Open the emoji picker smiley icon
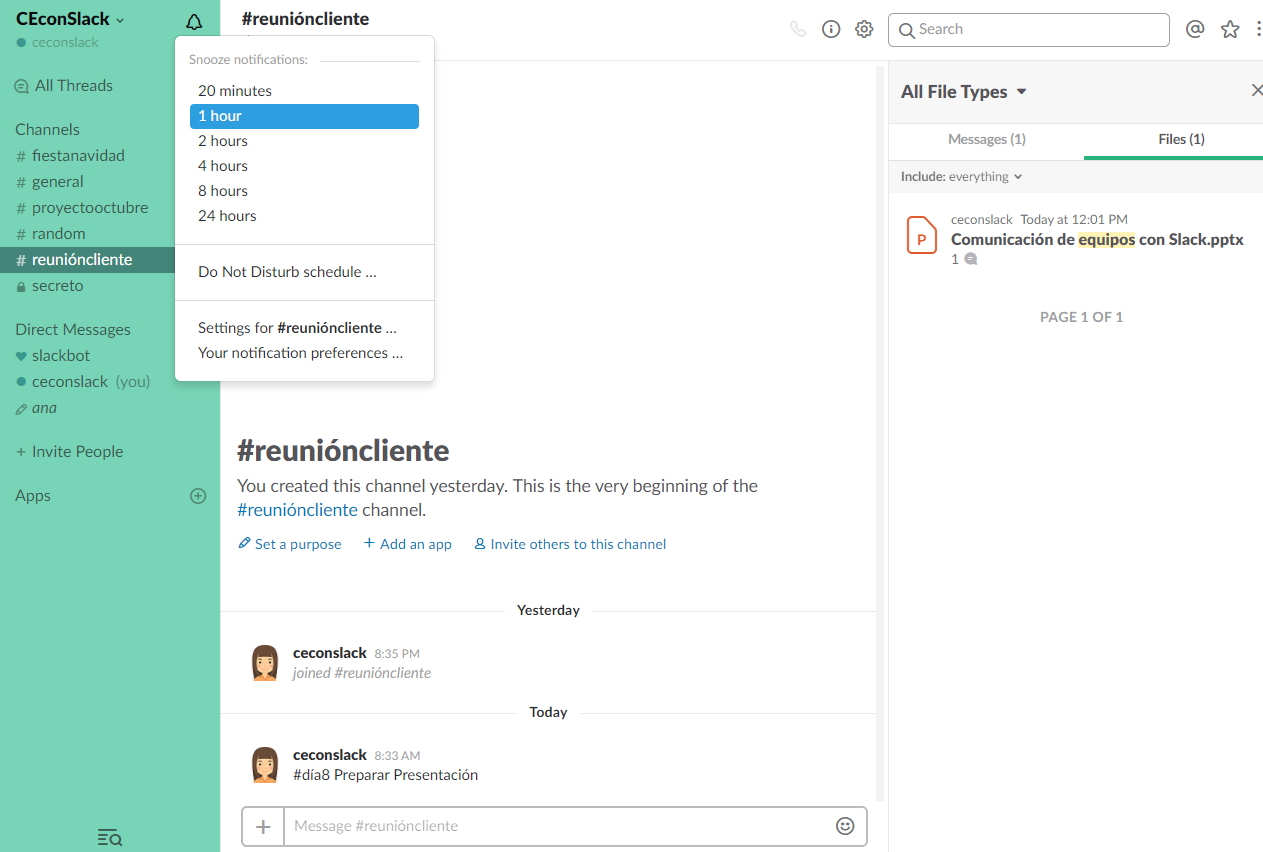This screenshot has height=852, width=1263. [845, 826]
